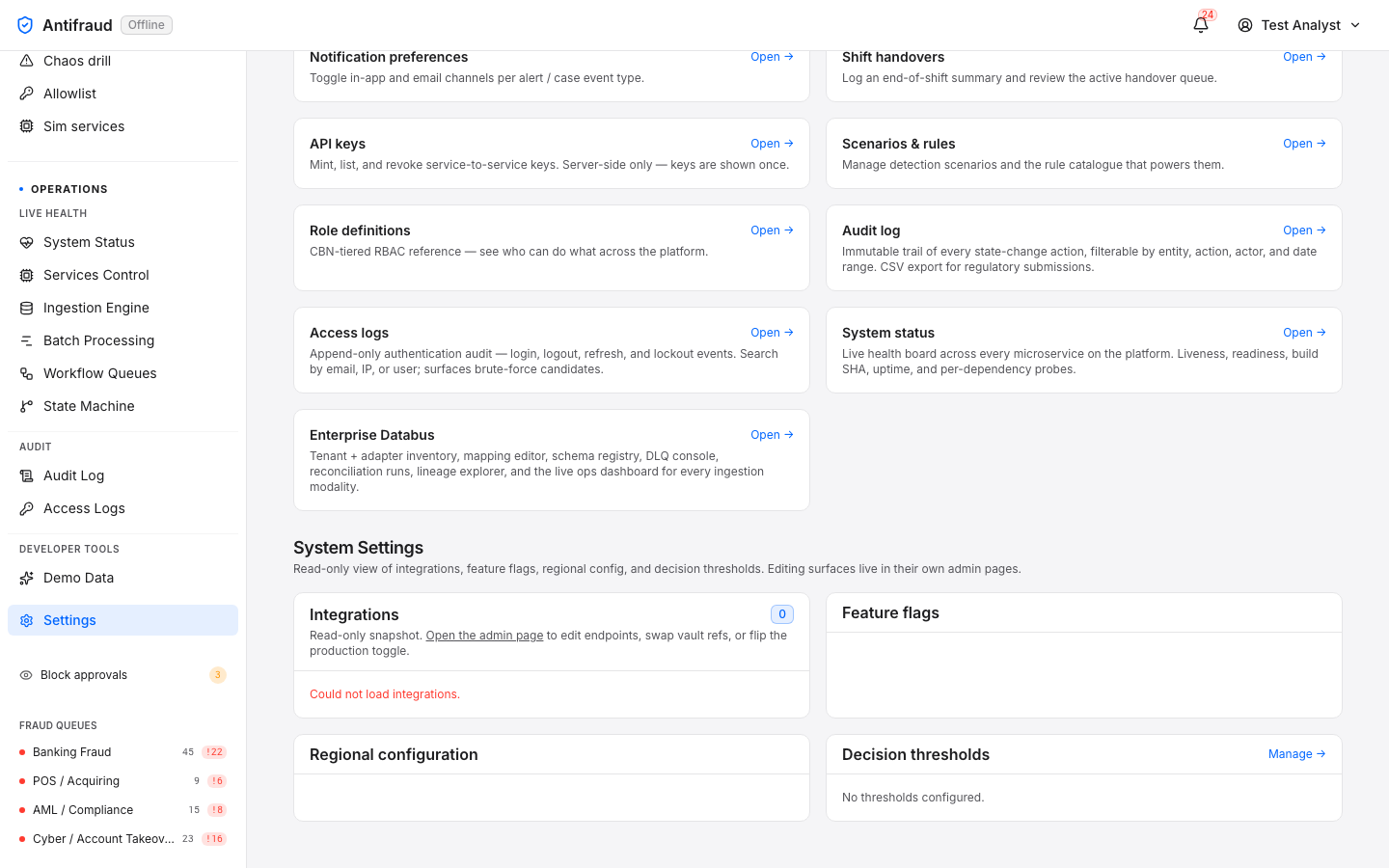Click the Banking Fraud alert badge 22
Viewport: 1389px width, 868px height.
(214, 752)
